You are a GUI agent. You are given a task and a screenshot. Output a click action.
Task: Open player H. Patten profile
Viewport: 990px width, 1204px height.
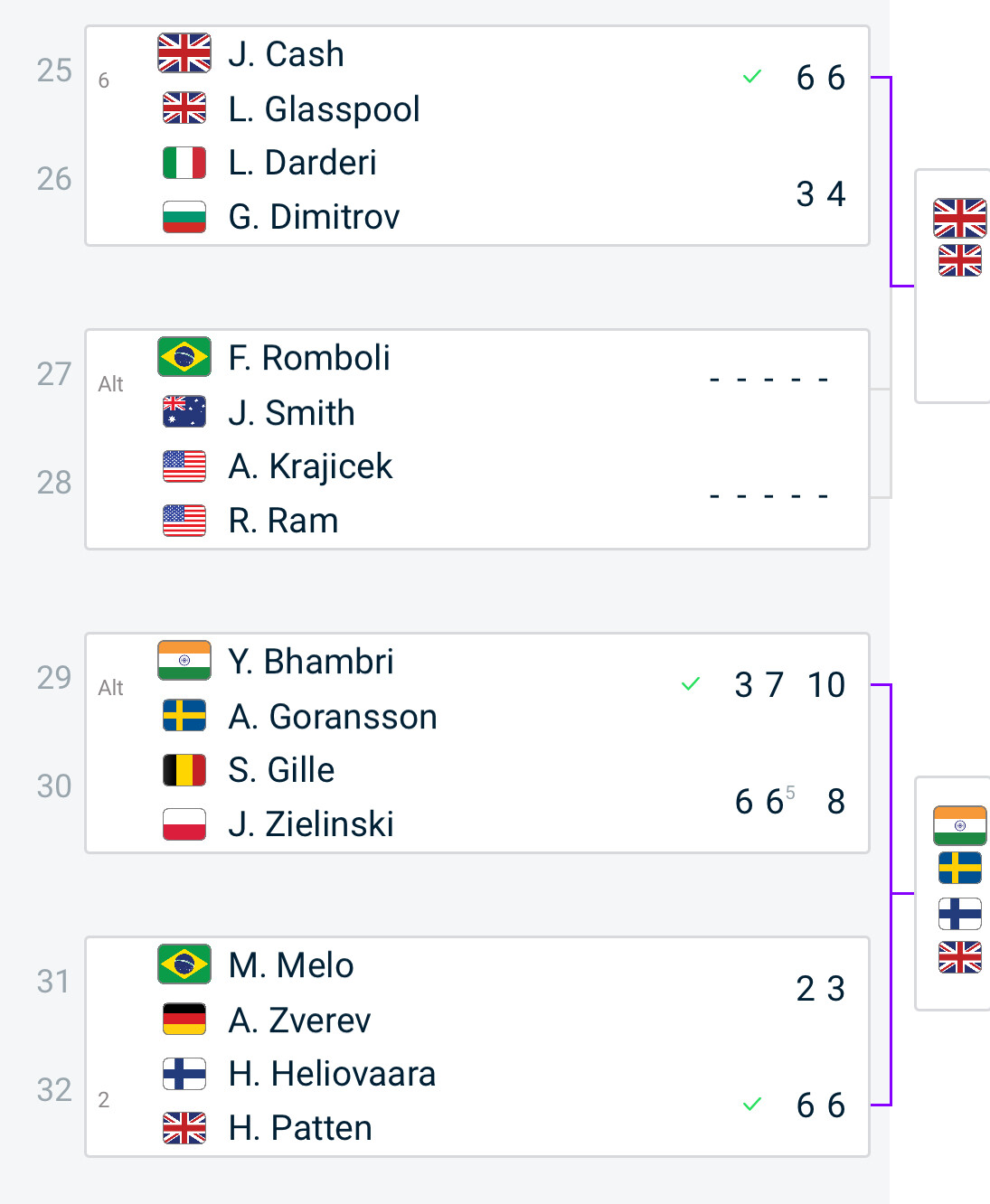point(300,1128)
